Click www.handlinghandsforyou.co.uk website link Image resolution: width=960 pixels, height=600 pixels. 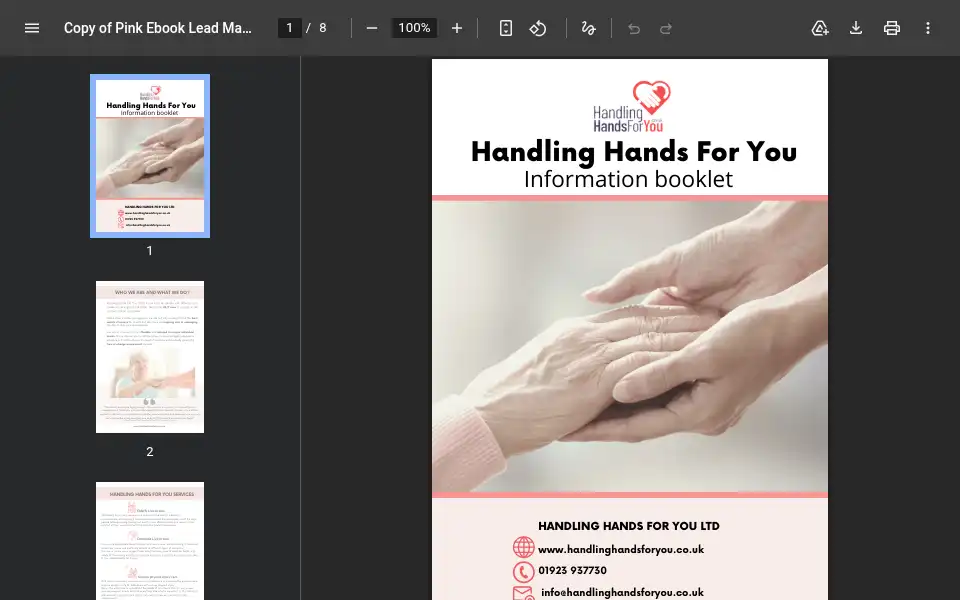(621, 550)
